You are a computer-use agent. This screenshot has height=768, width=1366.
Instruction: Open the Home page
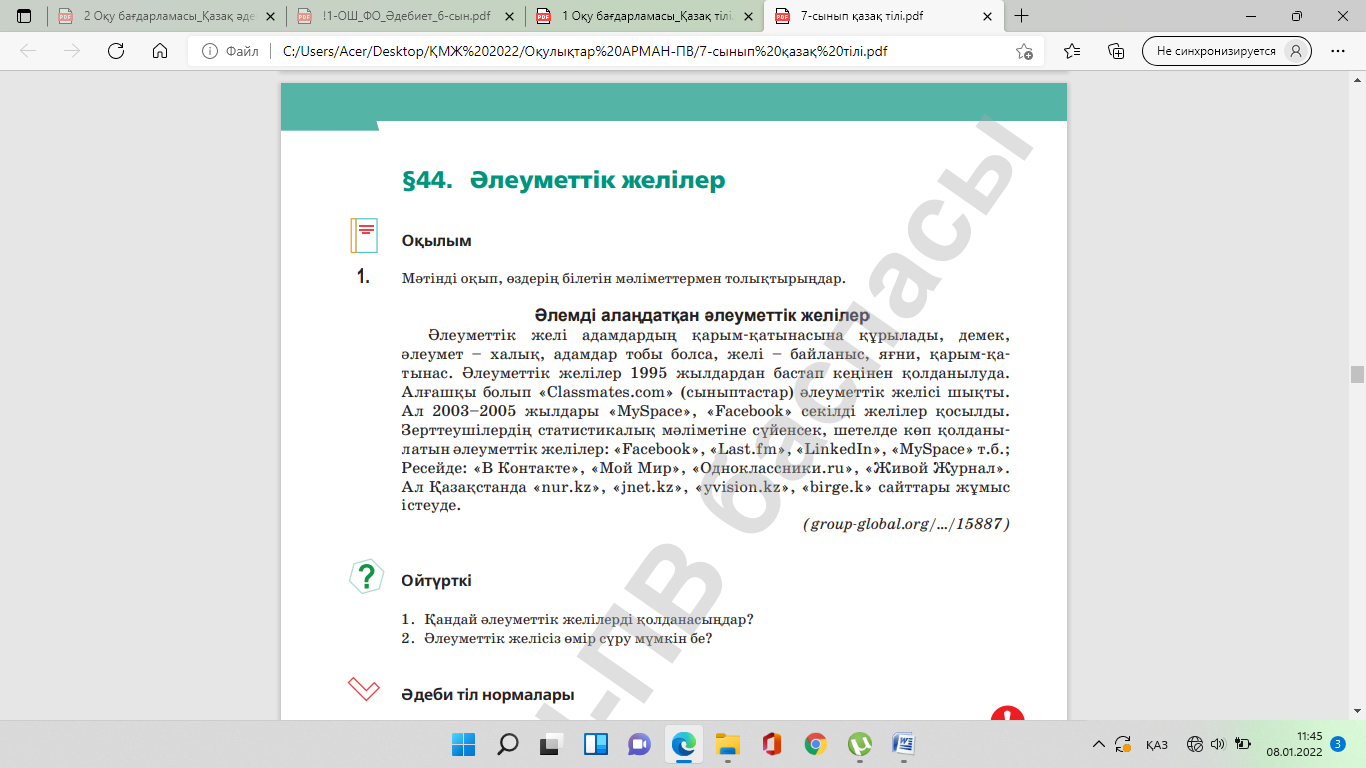click(x=160, y=51)
